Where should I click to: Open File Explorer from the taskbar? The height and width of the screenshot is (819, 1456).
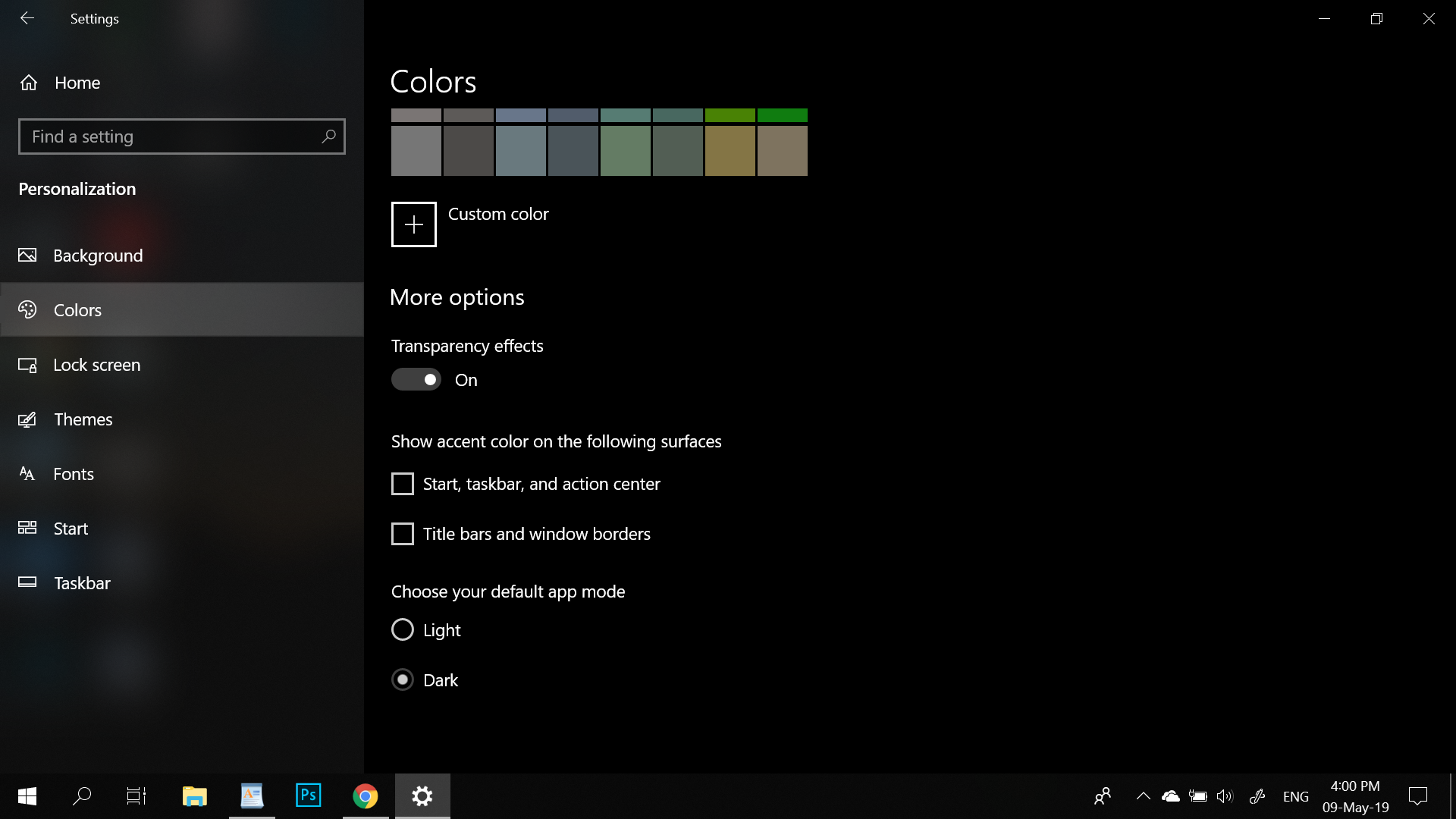195,796
